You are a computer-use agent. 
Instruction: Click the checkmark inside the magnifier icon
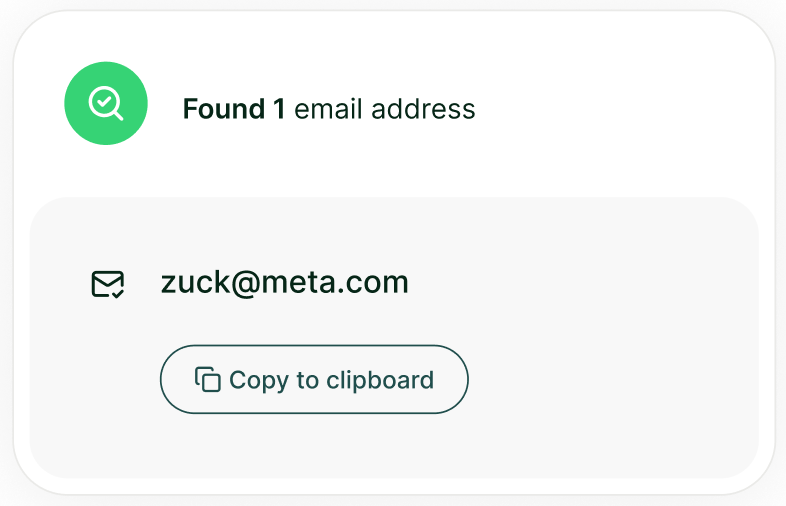pyautogui.click(x=103, y=100)
